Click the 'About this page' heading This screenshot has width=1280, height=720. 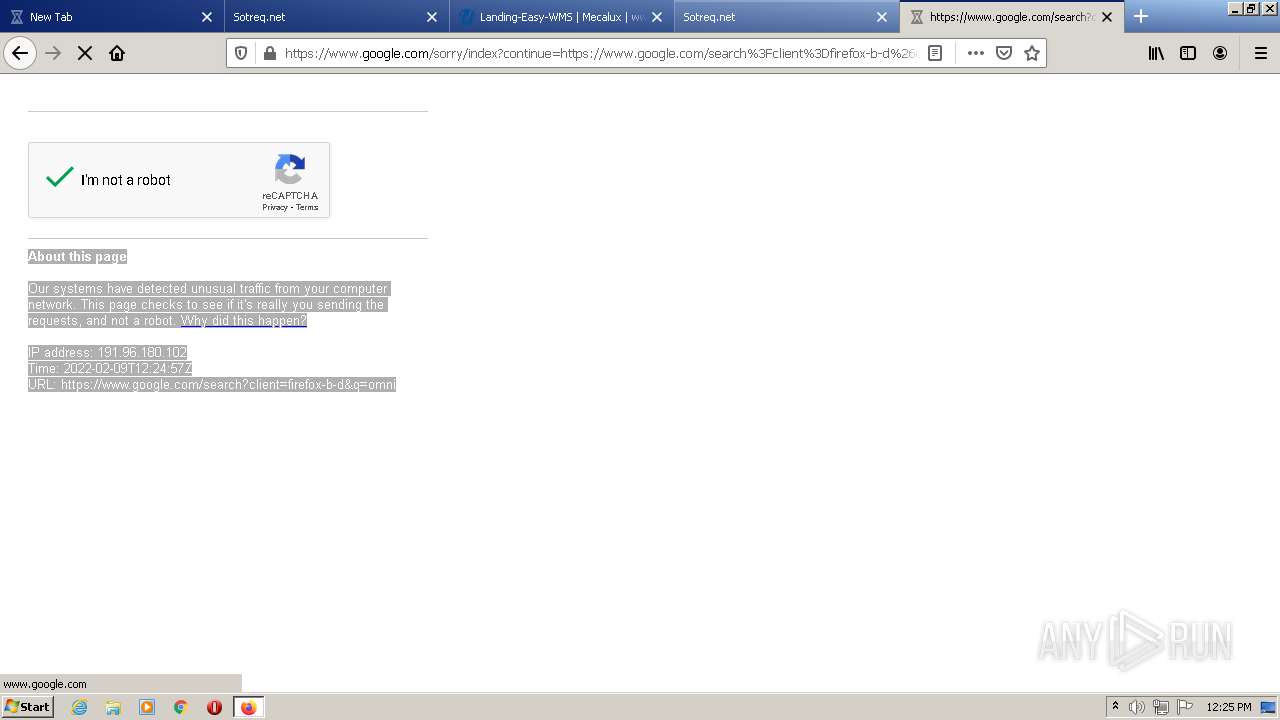click(x=77, y=257)
